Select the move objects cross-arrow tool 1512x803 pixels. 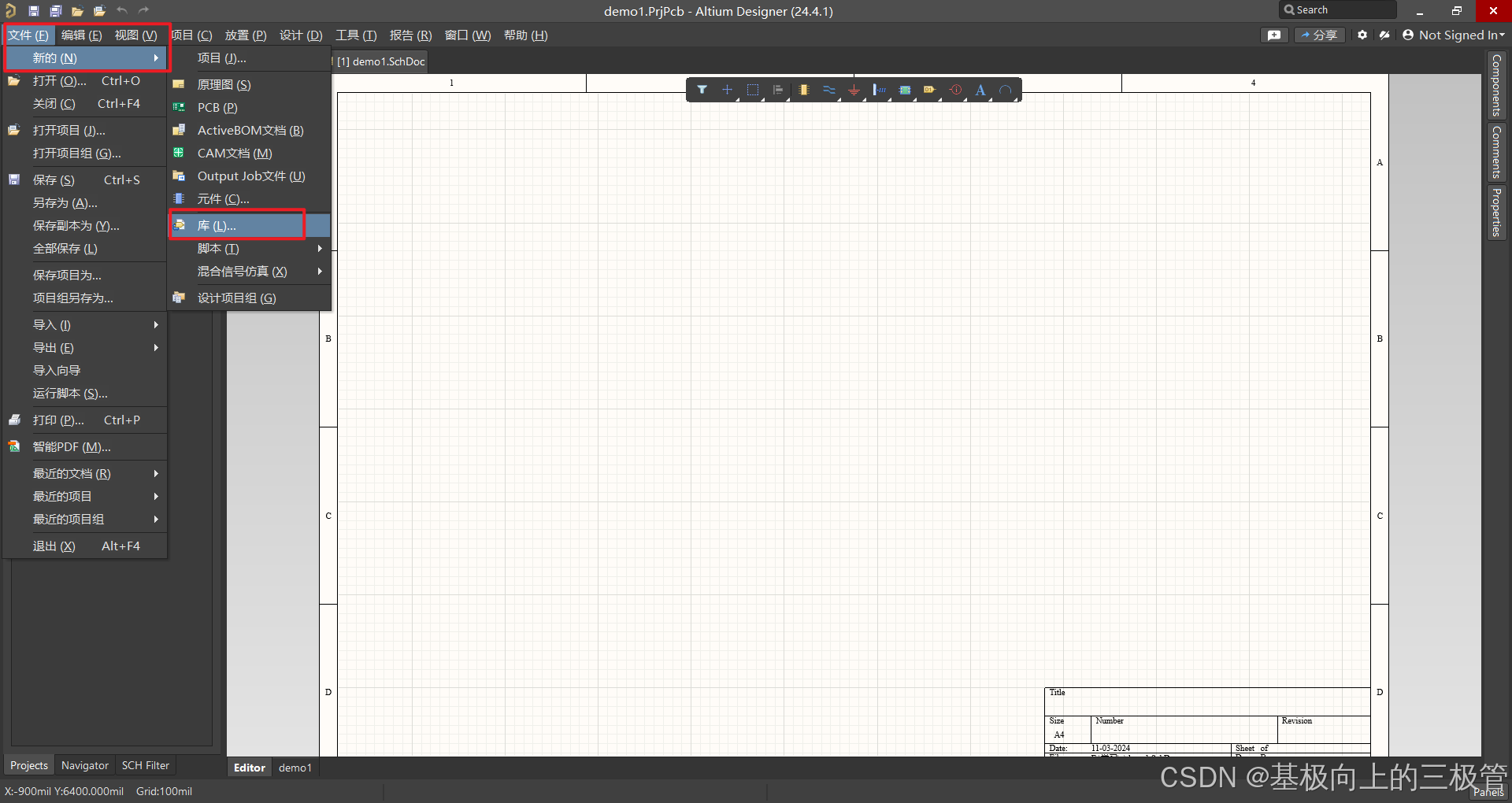[x=727, y=90]
